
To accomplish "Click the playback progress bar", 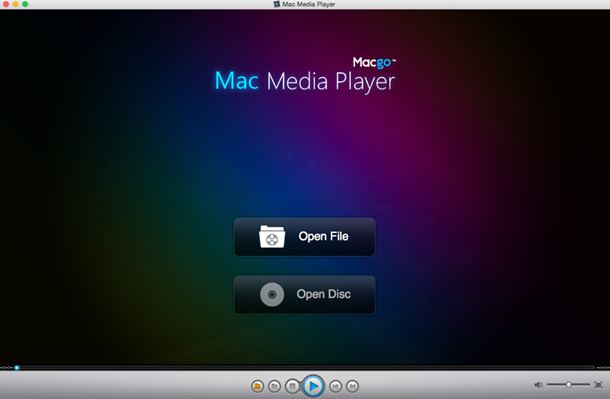I will 305,368.
